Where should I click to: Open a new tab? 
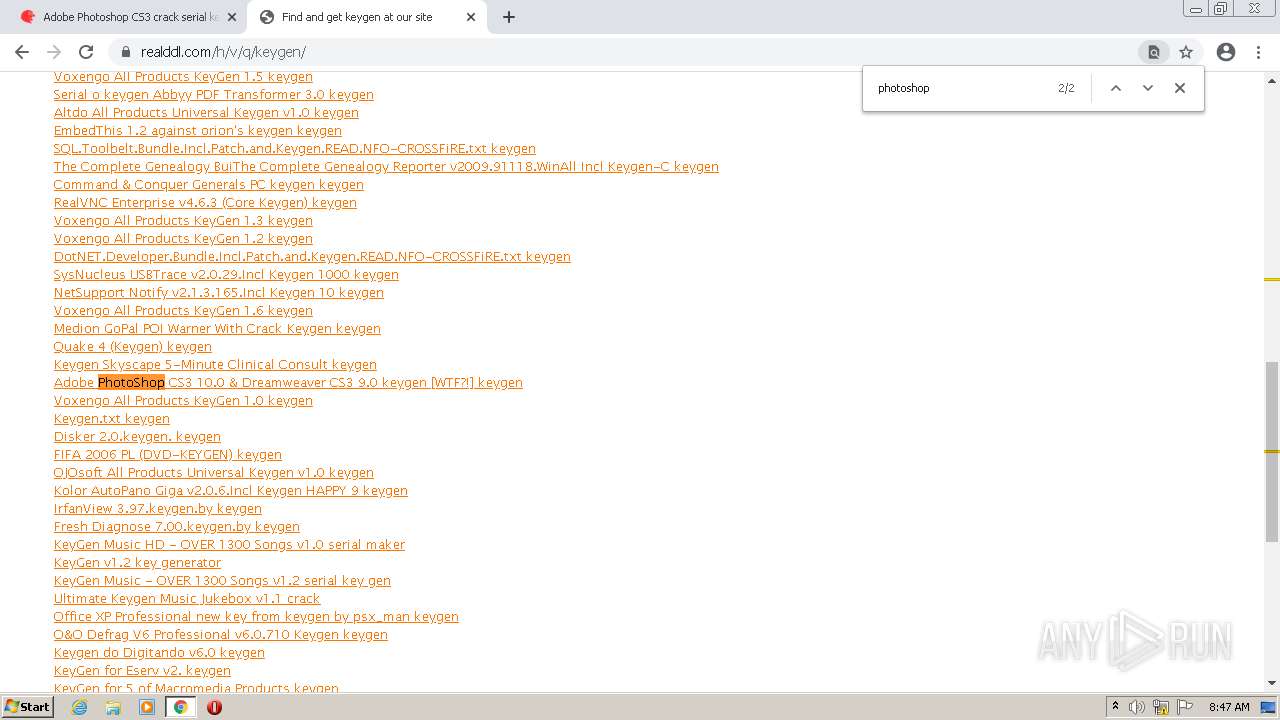coord(509,17)
